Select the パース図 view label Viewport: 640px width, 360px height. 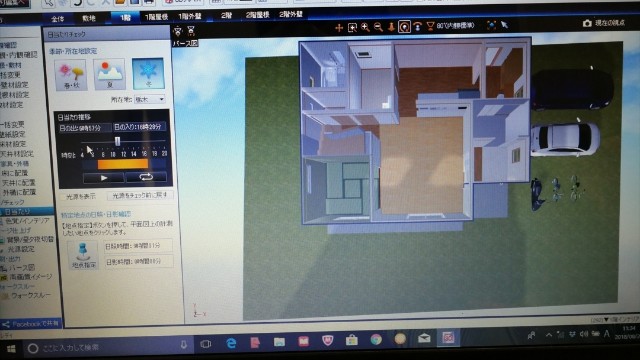(185, 43)
